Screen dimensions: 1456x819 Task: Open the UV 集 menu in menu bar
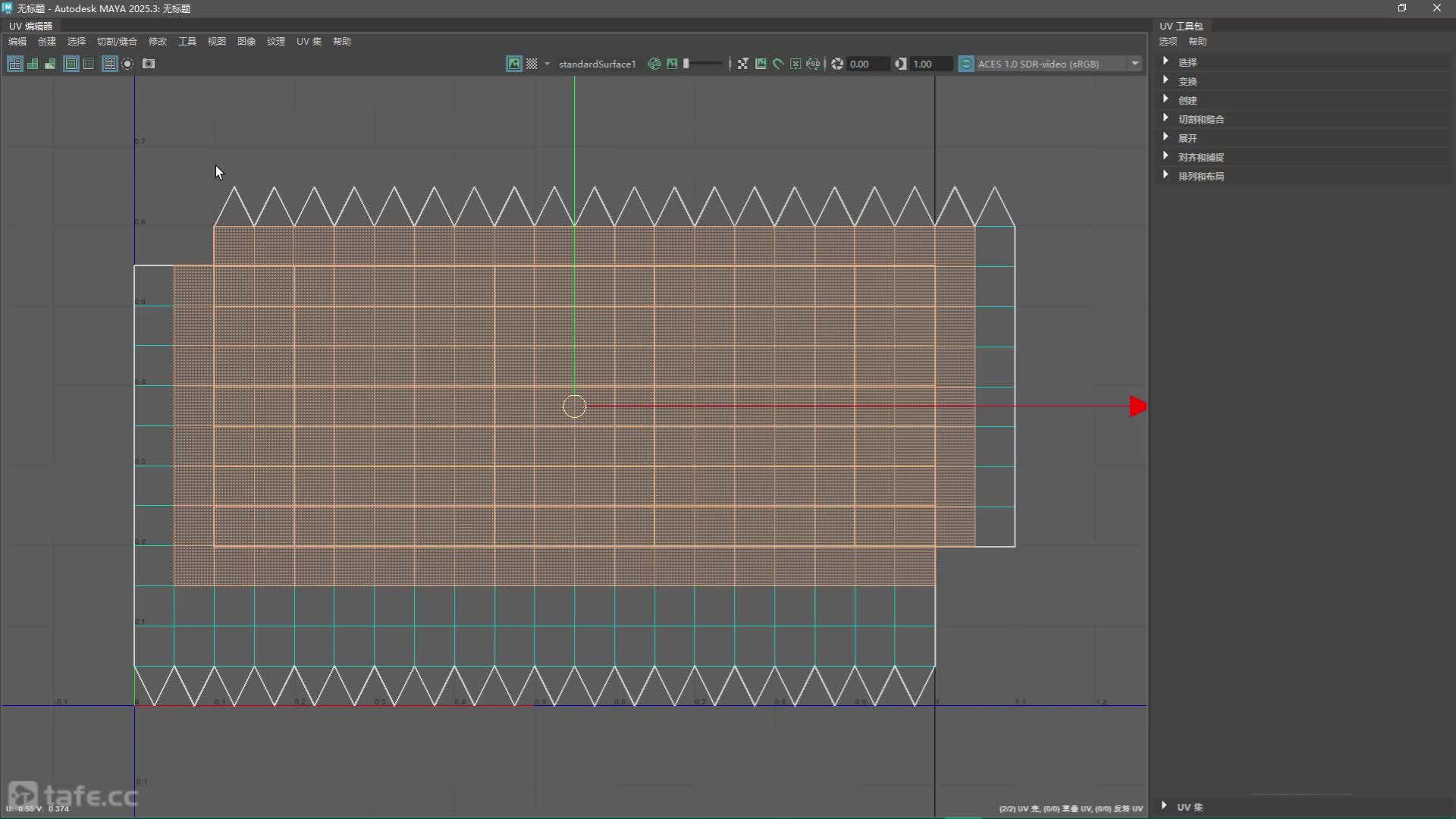[x=309, y=42]
